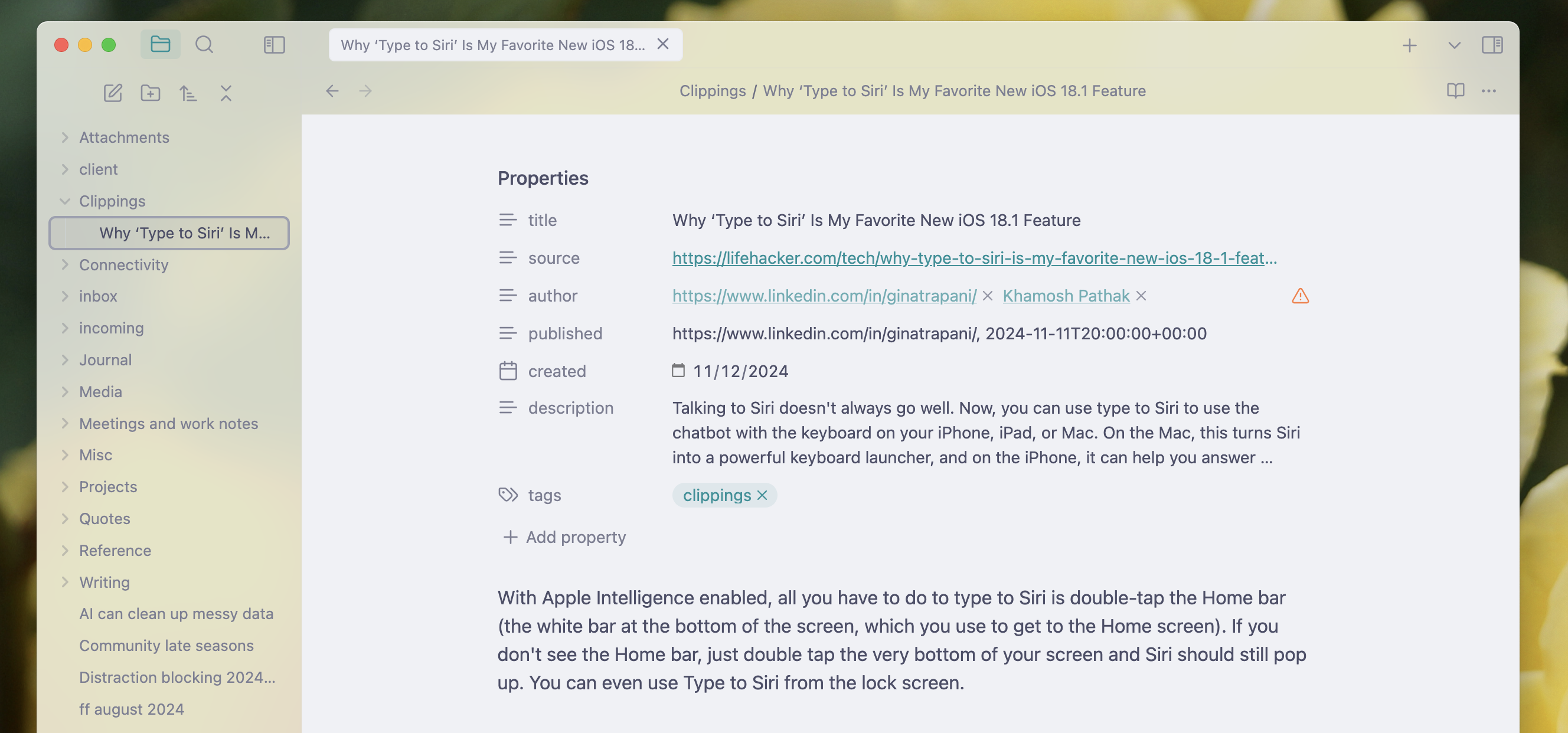1568x733 pixels.
Task: Toggle the right sidebar panel icon
Action: click(x=1492, y=44)
